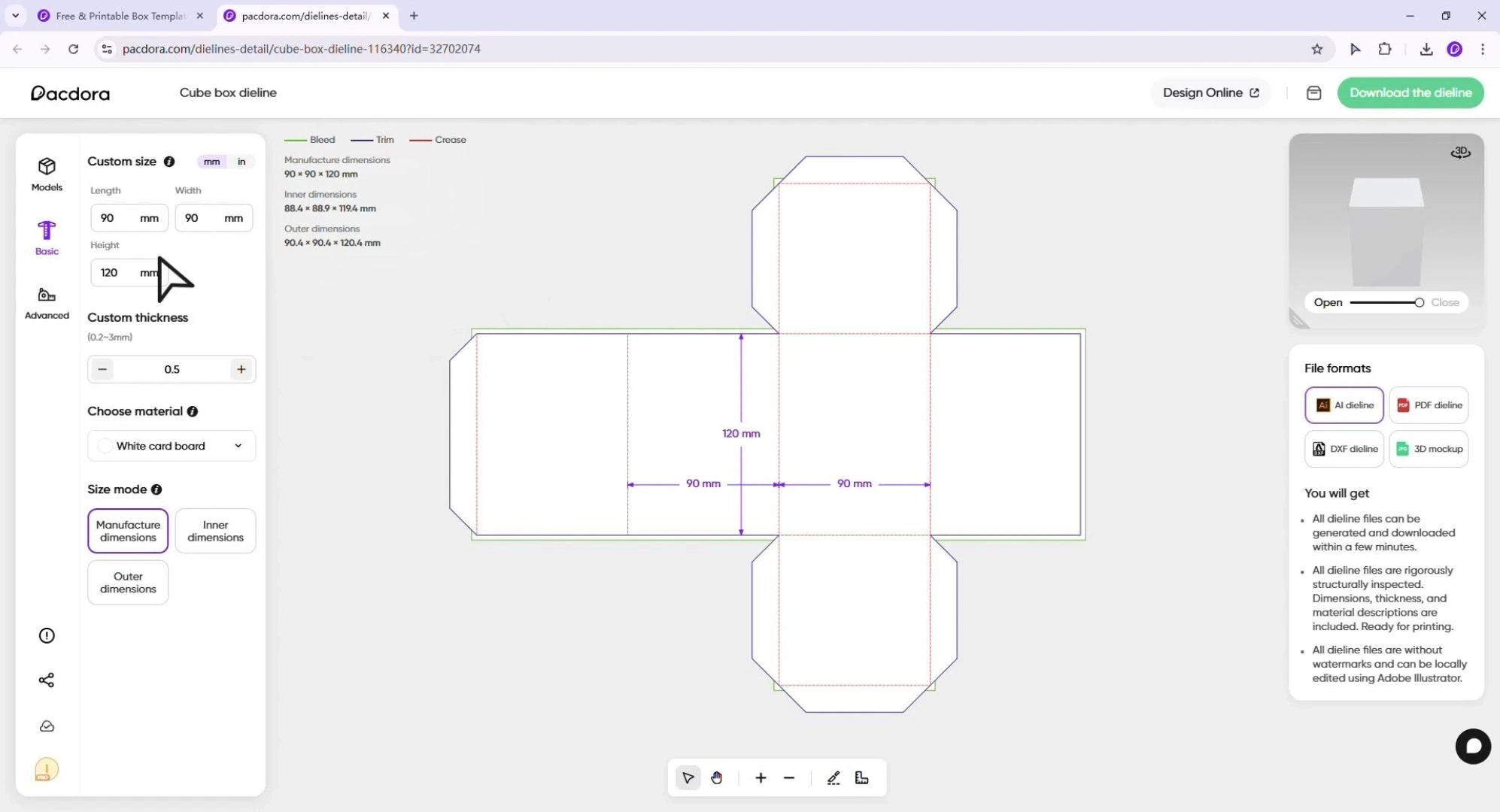Select the ruler measure tool

click(x=861, y=777)
